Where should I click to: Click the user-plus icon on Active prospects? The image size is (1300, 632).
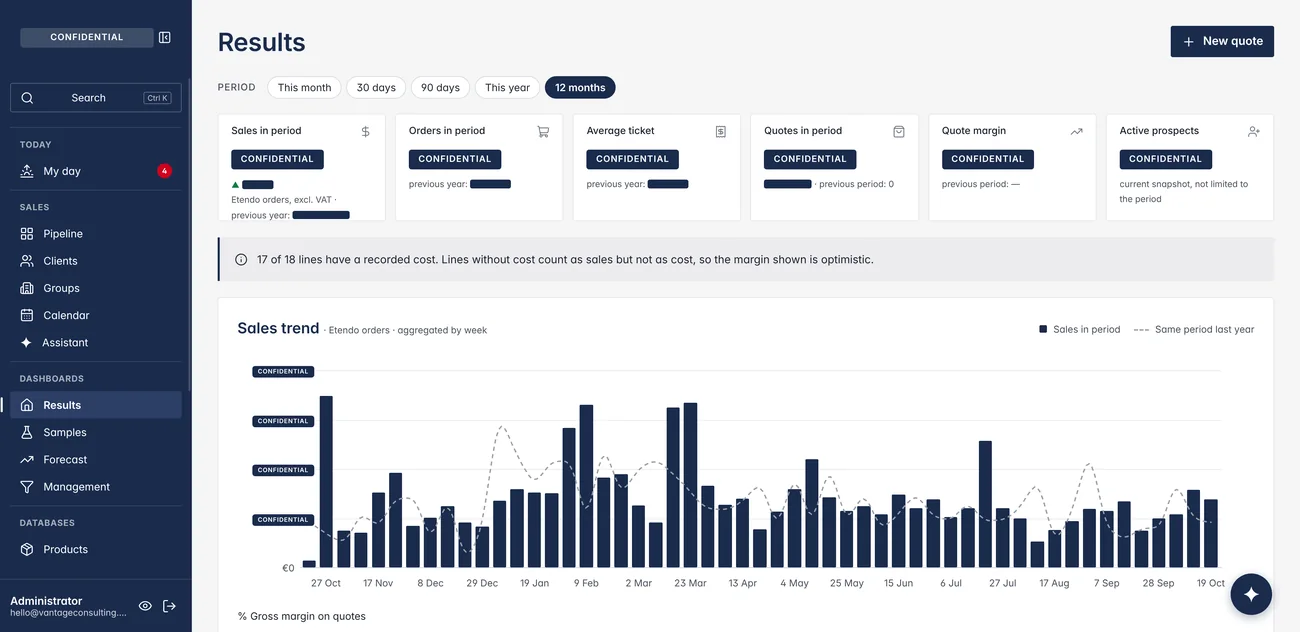tap(1254, 131)
